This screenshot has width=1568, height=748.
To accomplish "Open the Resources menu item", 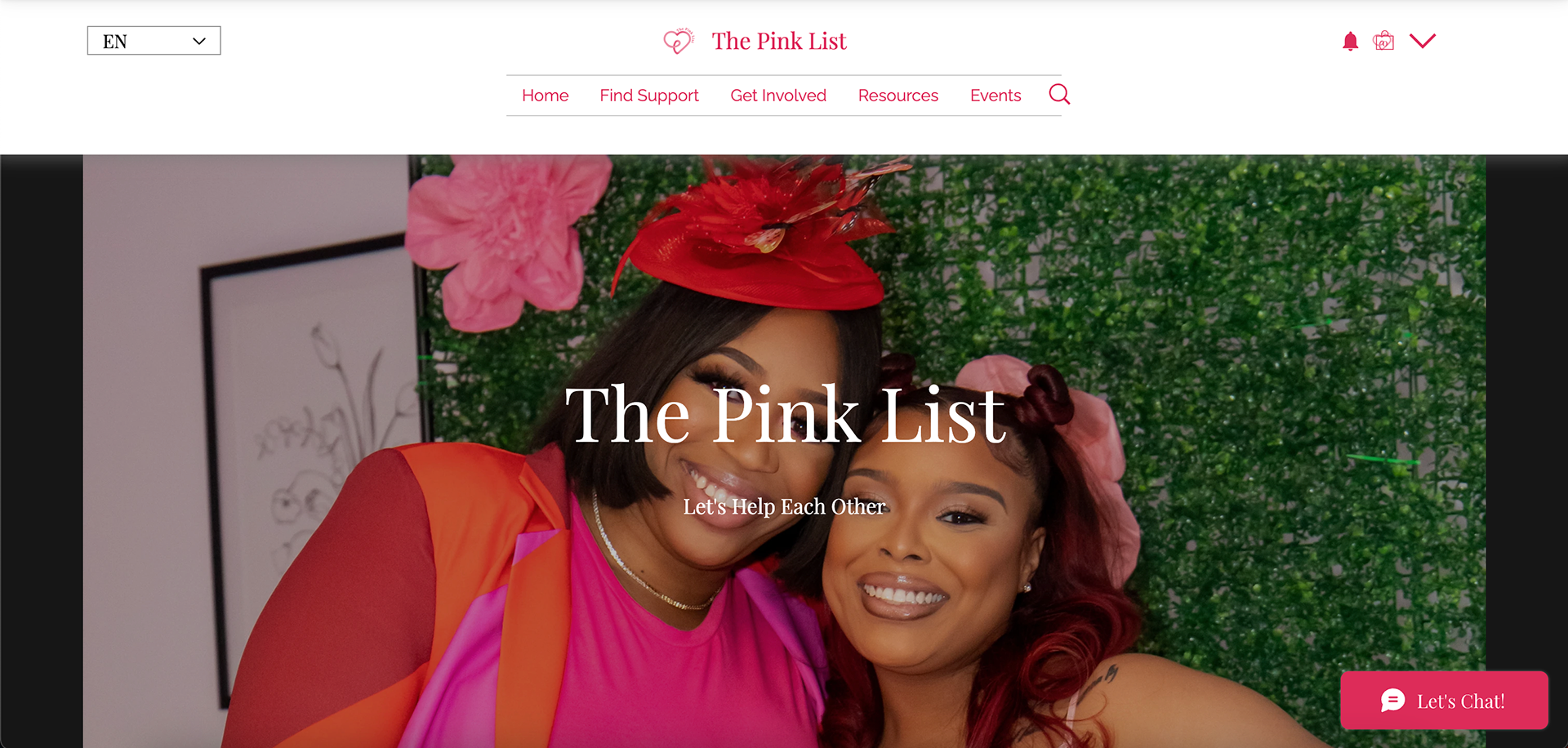I will [x=898, y=96].
